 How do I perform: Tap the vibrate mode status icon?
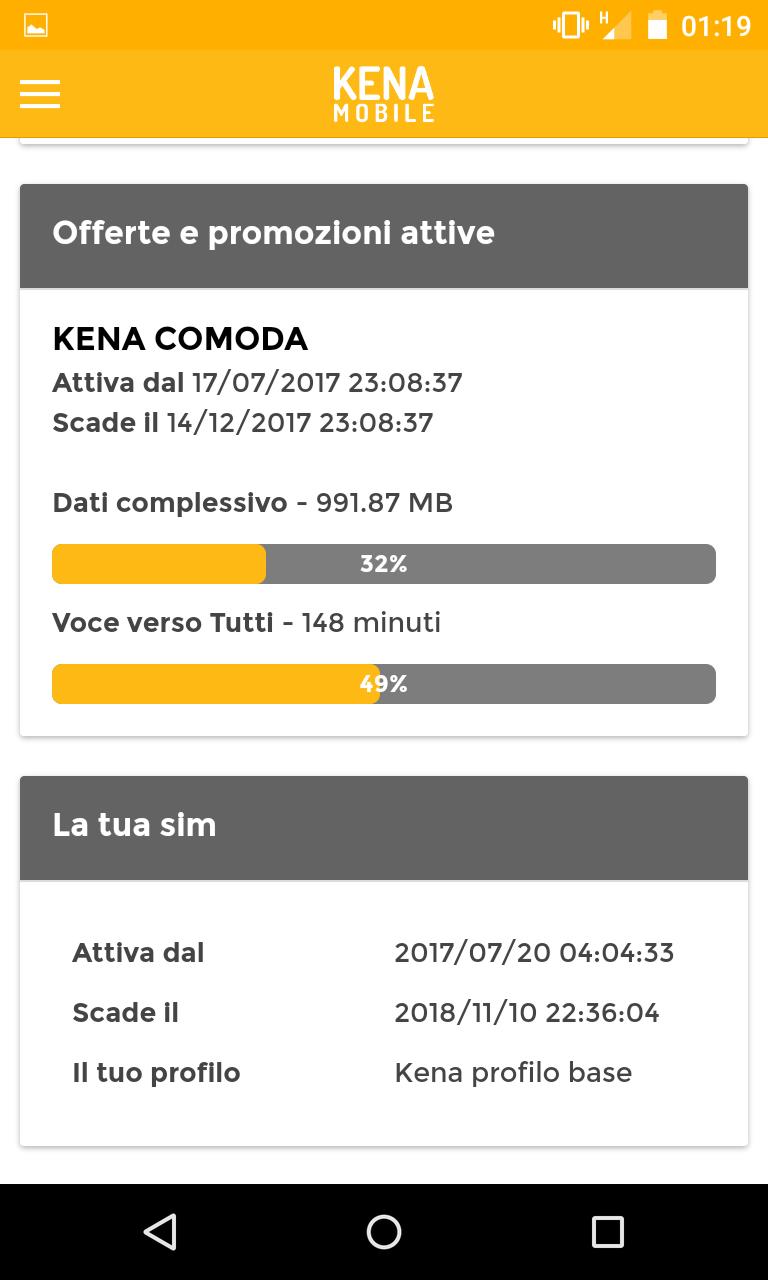click(571, 25)
